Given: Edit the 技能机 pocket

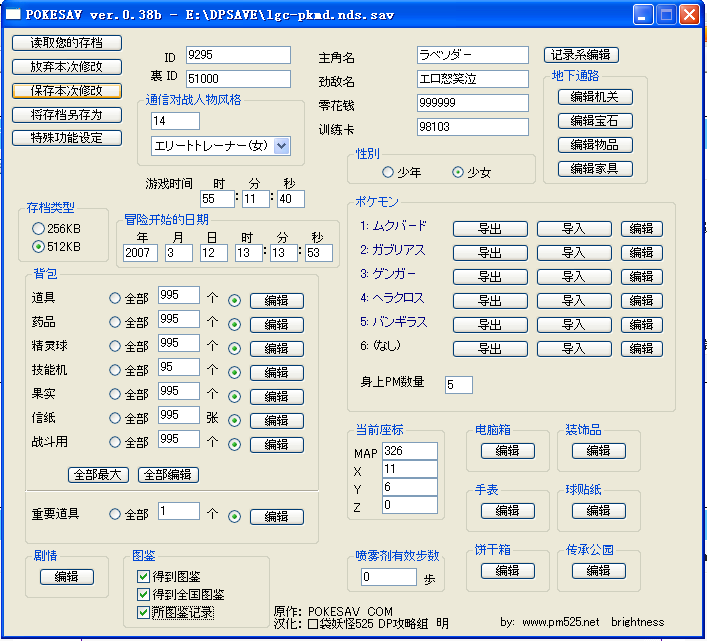Looking at the screenshot, I should coord(277,372).
